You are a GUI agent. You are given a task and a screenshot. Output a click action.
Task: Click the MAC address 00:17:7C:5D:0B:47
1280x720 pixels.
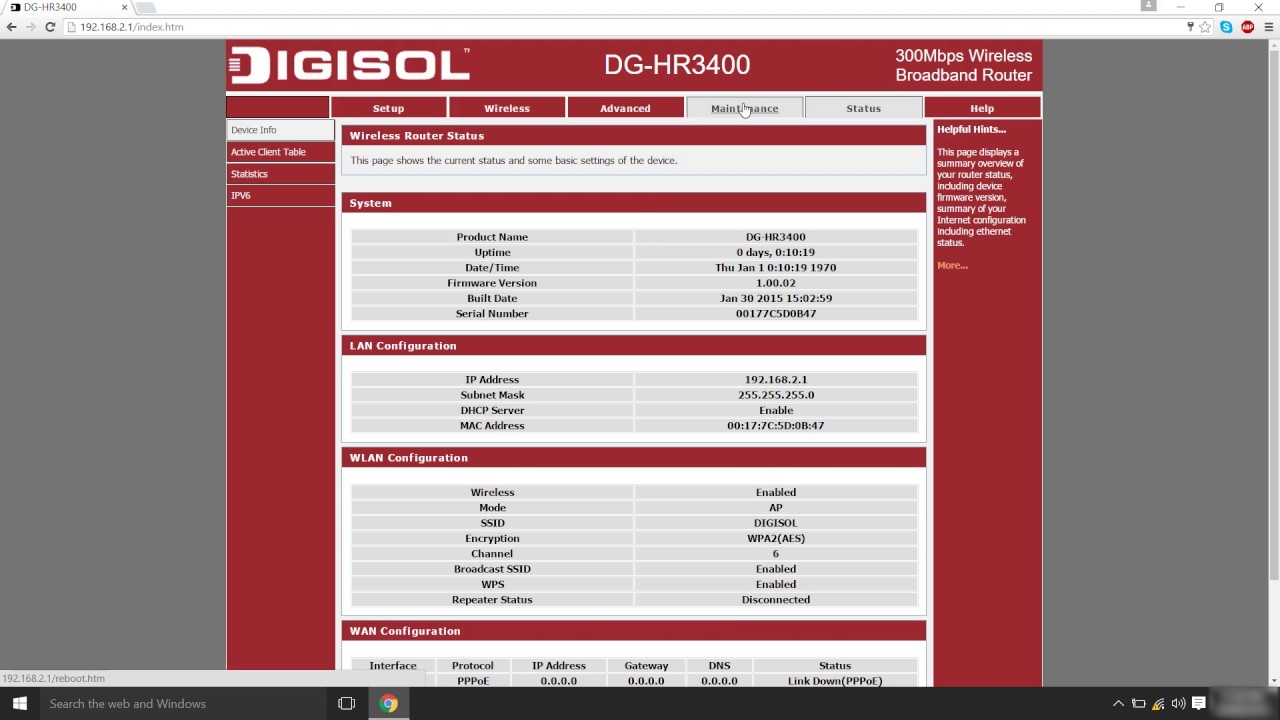[776, 426]
